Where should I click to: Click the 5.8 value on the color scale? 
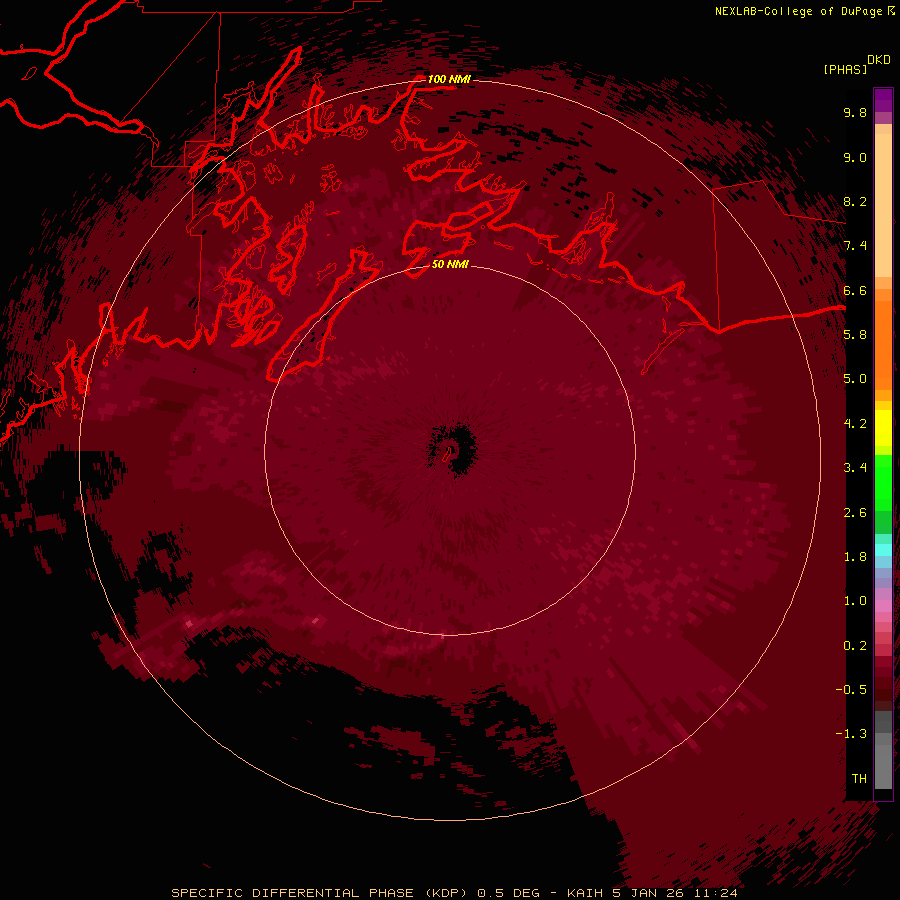[855, 335]
